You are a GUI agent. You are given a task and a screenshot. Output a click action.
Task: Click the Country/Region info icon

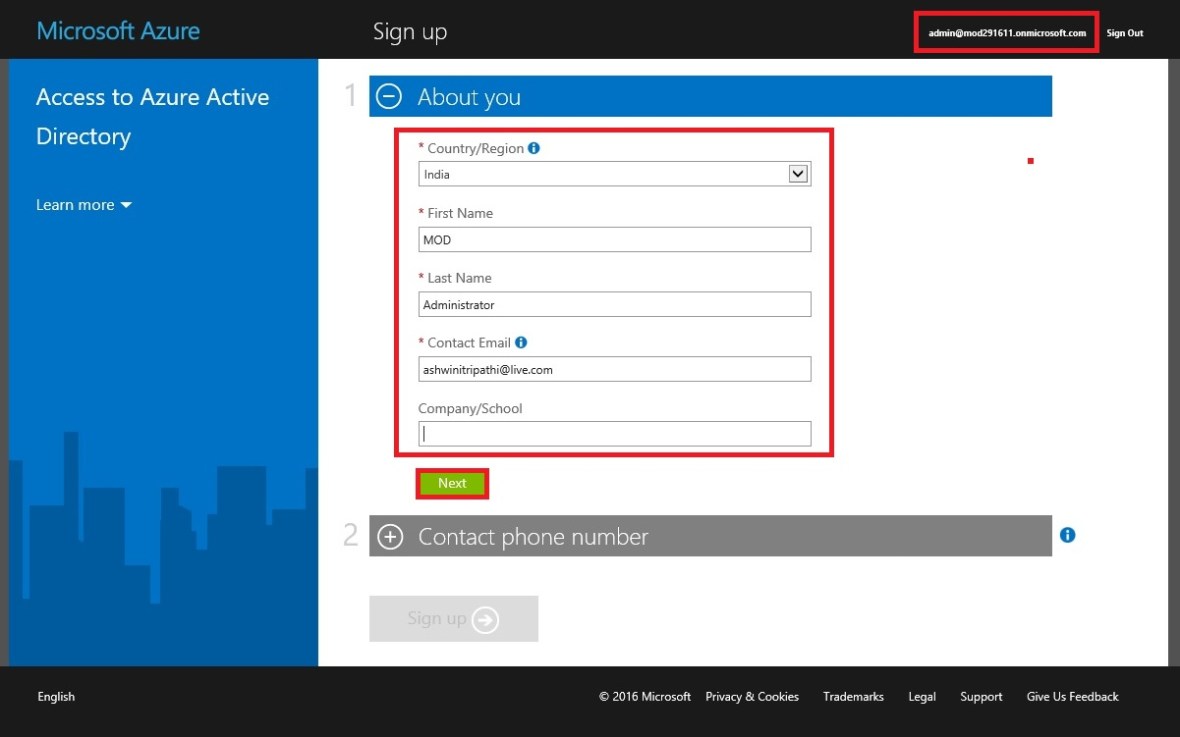(534, 148)
